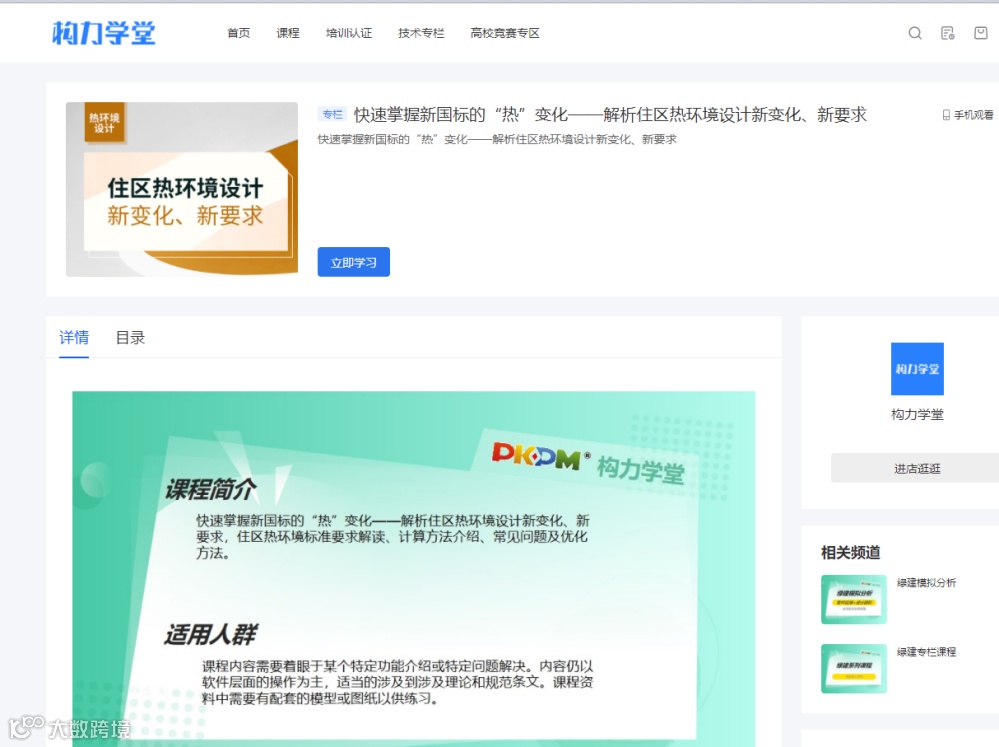The width and height of the screenshot is (999, 747).
Task: Open the 绿建专栏课程 channel link
Action: 926,652
